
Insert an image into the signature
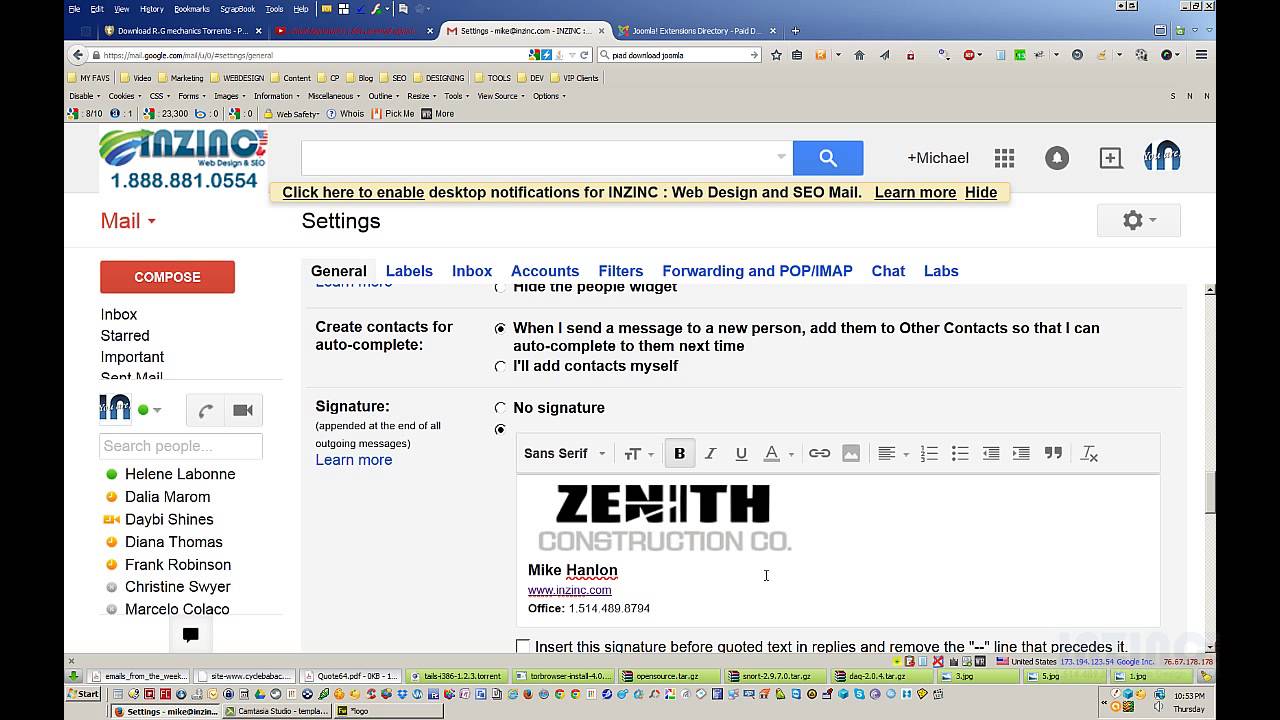[x=851, y=453]
